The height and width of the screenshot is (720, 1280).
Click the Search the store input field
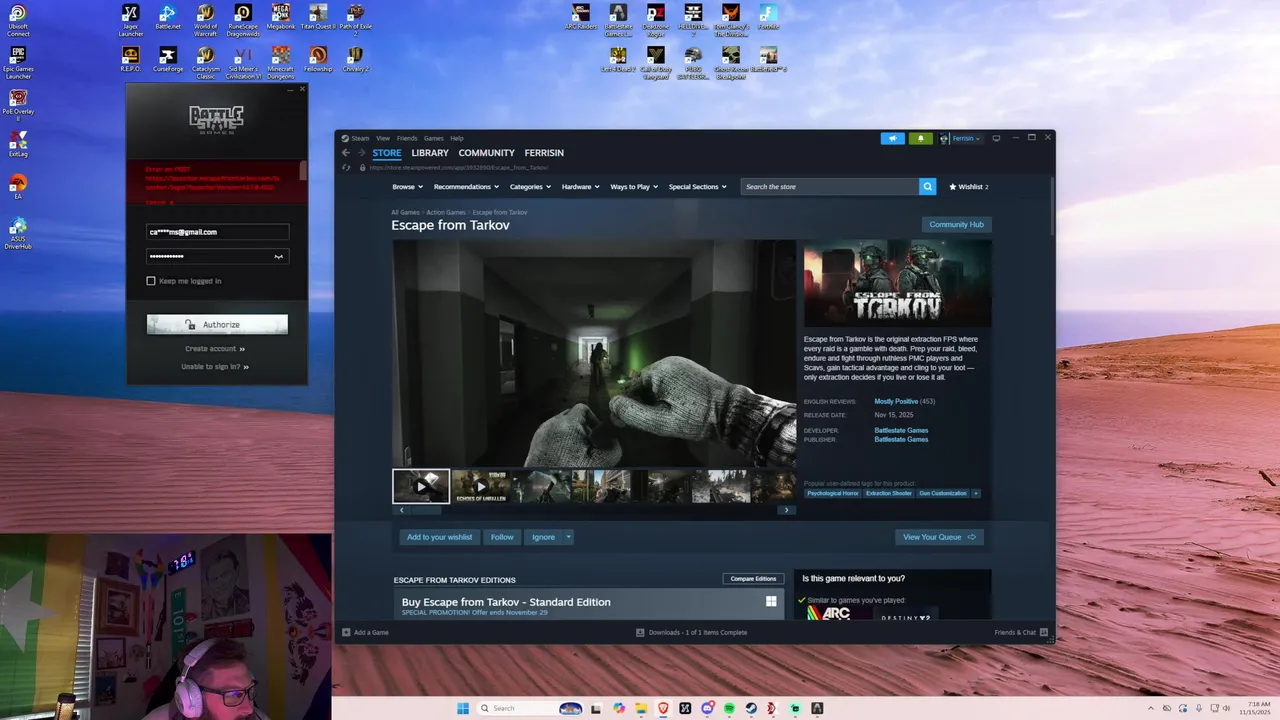pyautogui.click(x=830, y=187)
